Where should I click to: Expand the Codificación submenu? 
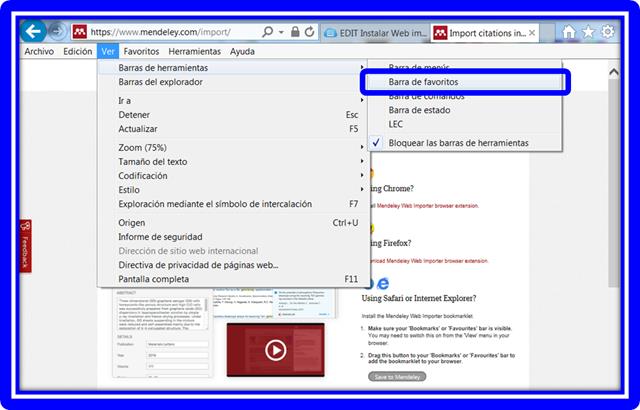point(233,176)
